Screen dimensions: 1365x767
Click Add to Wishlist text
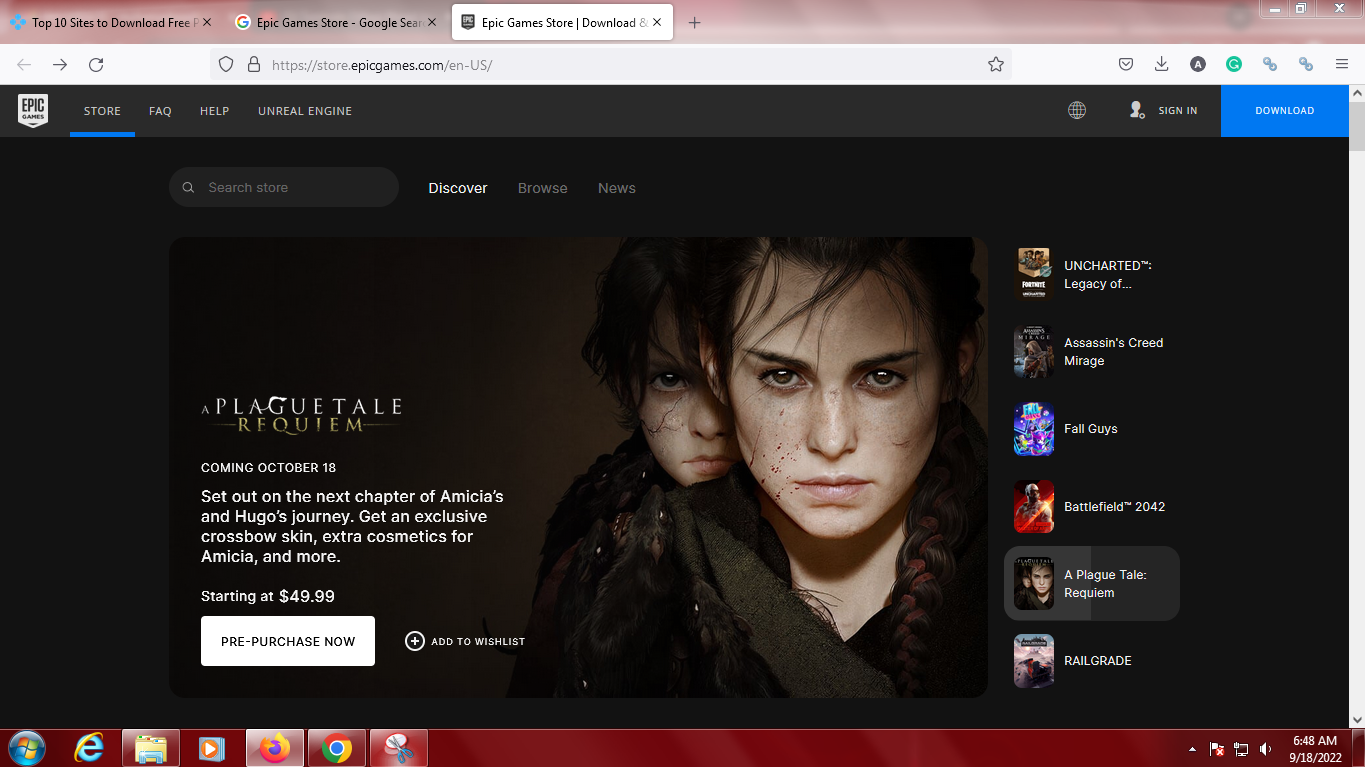[478, 642]
